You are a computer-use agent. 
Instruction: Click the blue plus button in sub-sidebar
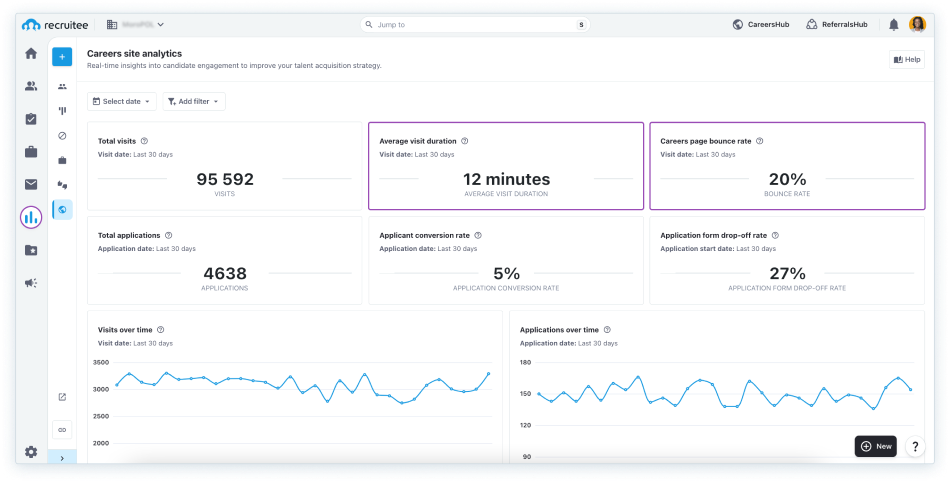[62, 57]
